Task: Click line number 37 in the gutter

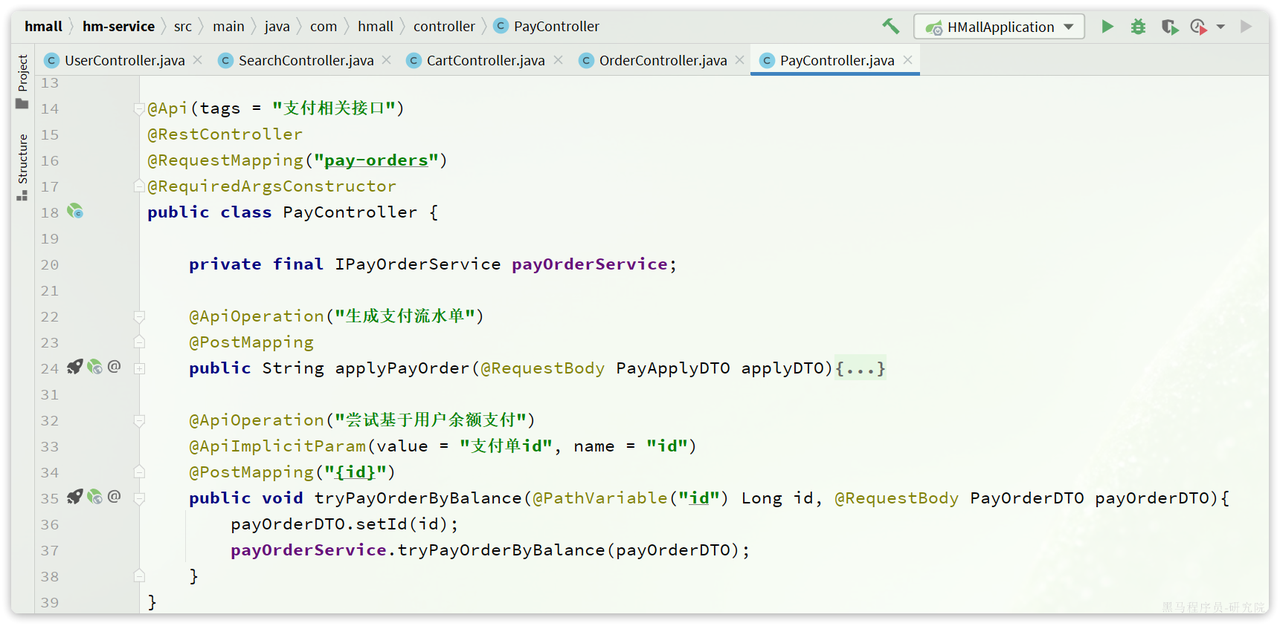Action: point(50,550)
